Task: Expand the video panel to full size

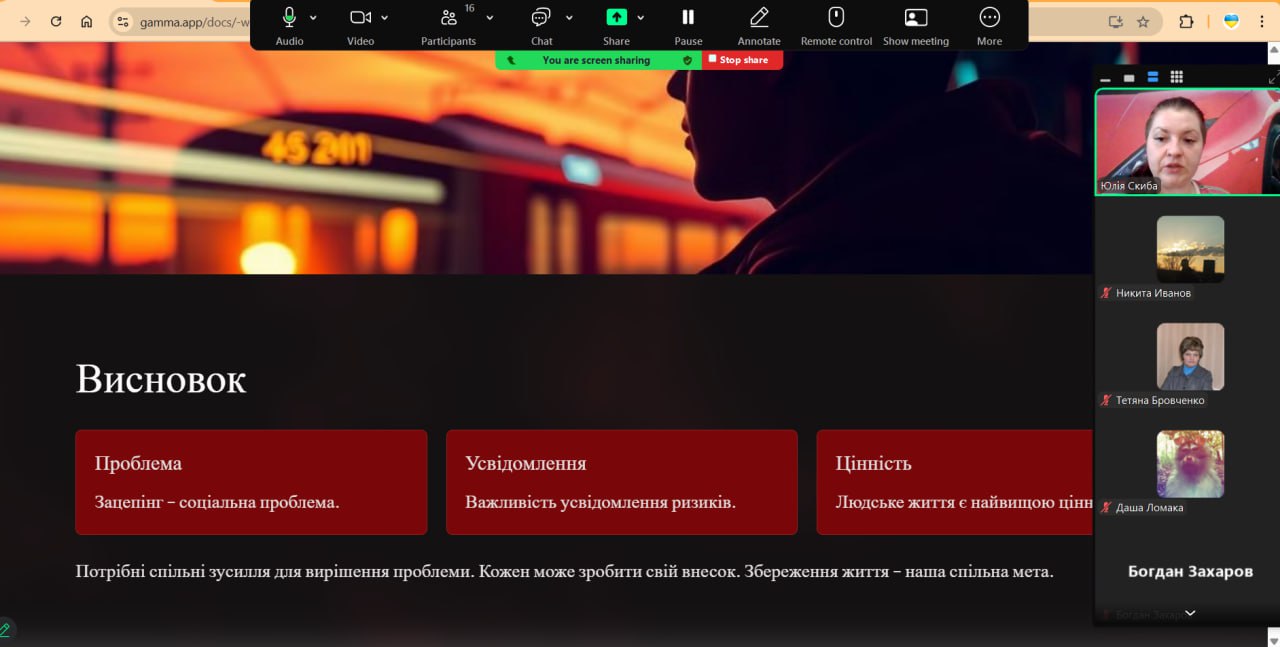Action: [1273, 77]
